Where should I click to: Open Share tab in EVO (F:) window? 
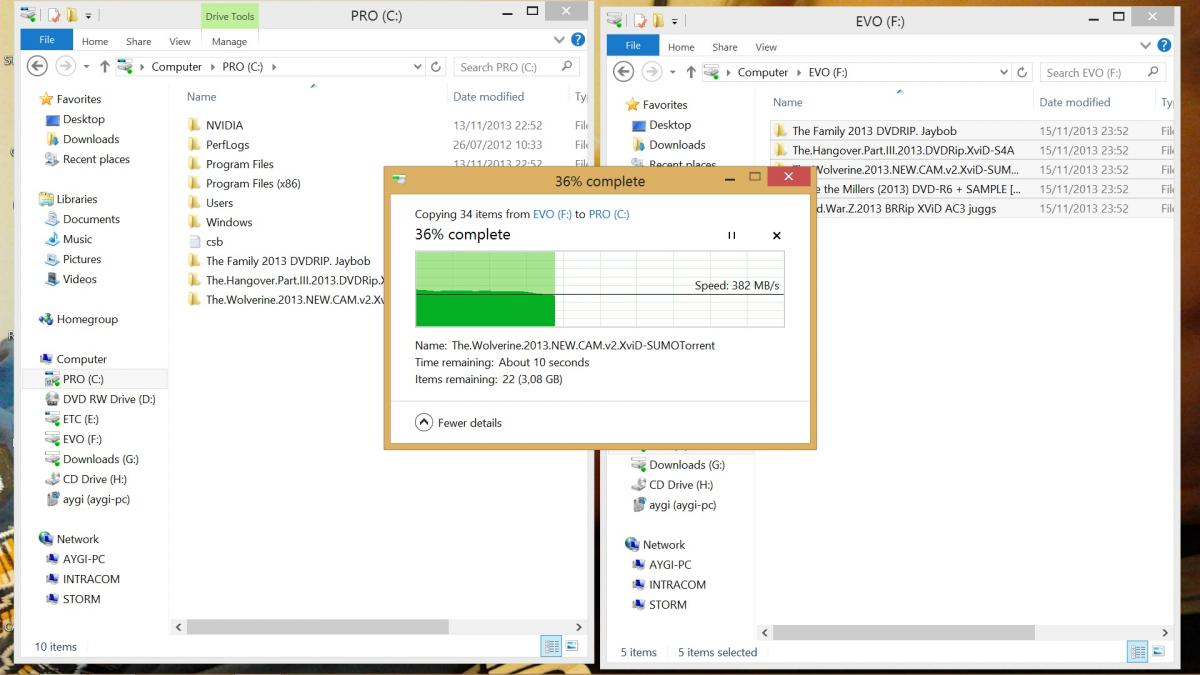coord(725,47)
